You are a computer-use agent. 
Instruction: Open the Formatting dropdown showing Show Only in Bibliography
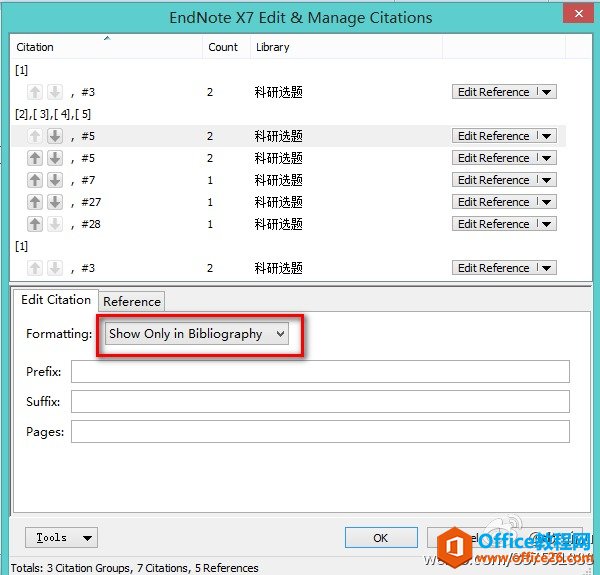point(197,334)
